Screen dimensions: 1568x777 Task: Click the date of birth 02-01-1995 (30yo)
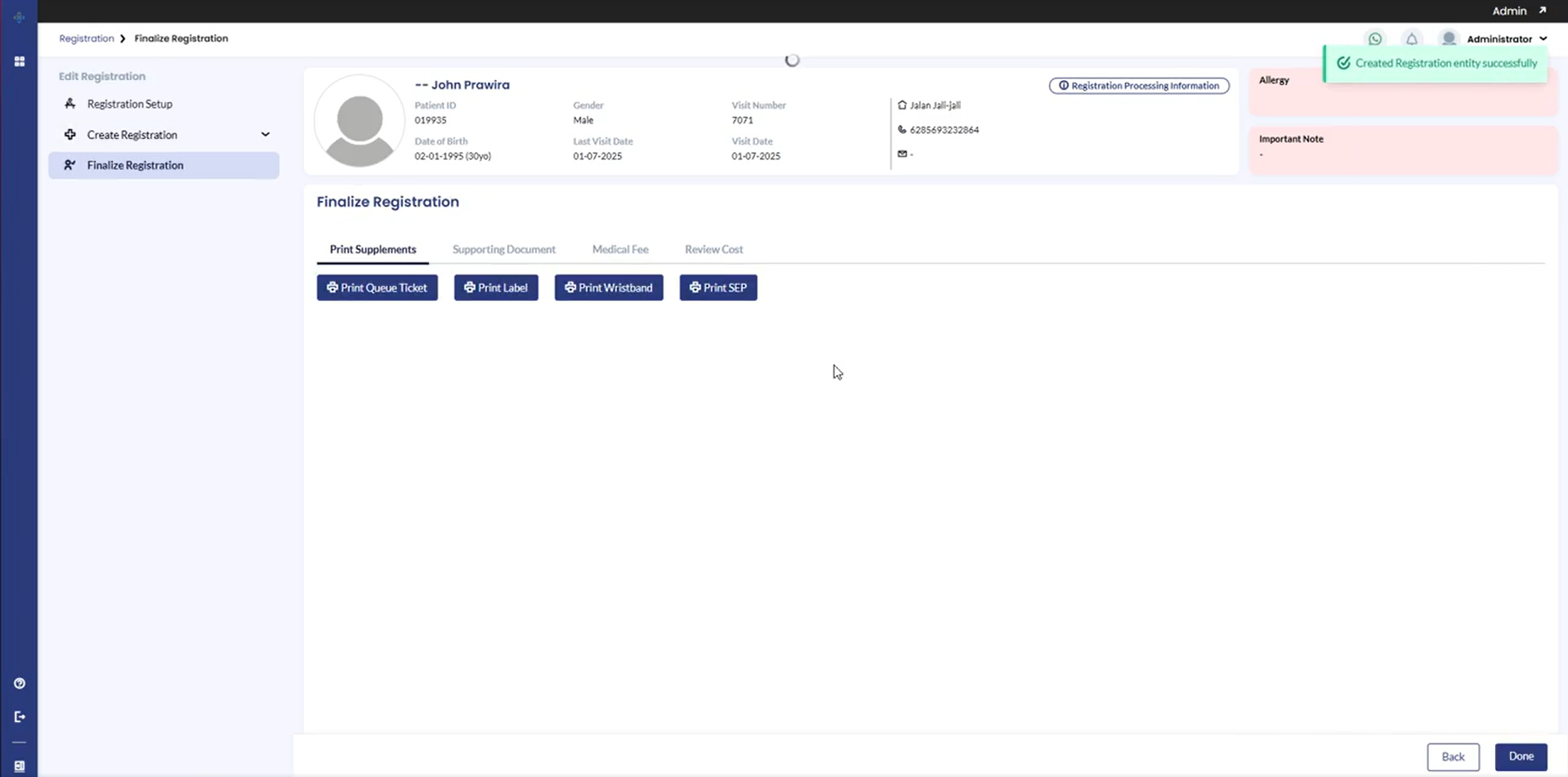coord(453,156)
